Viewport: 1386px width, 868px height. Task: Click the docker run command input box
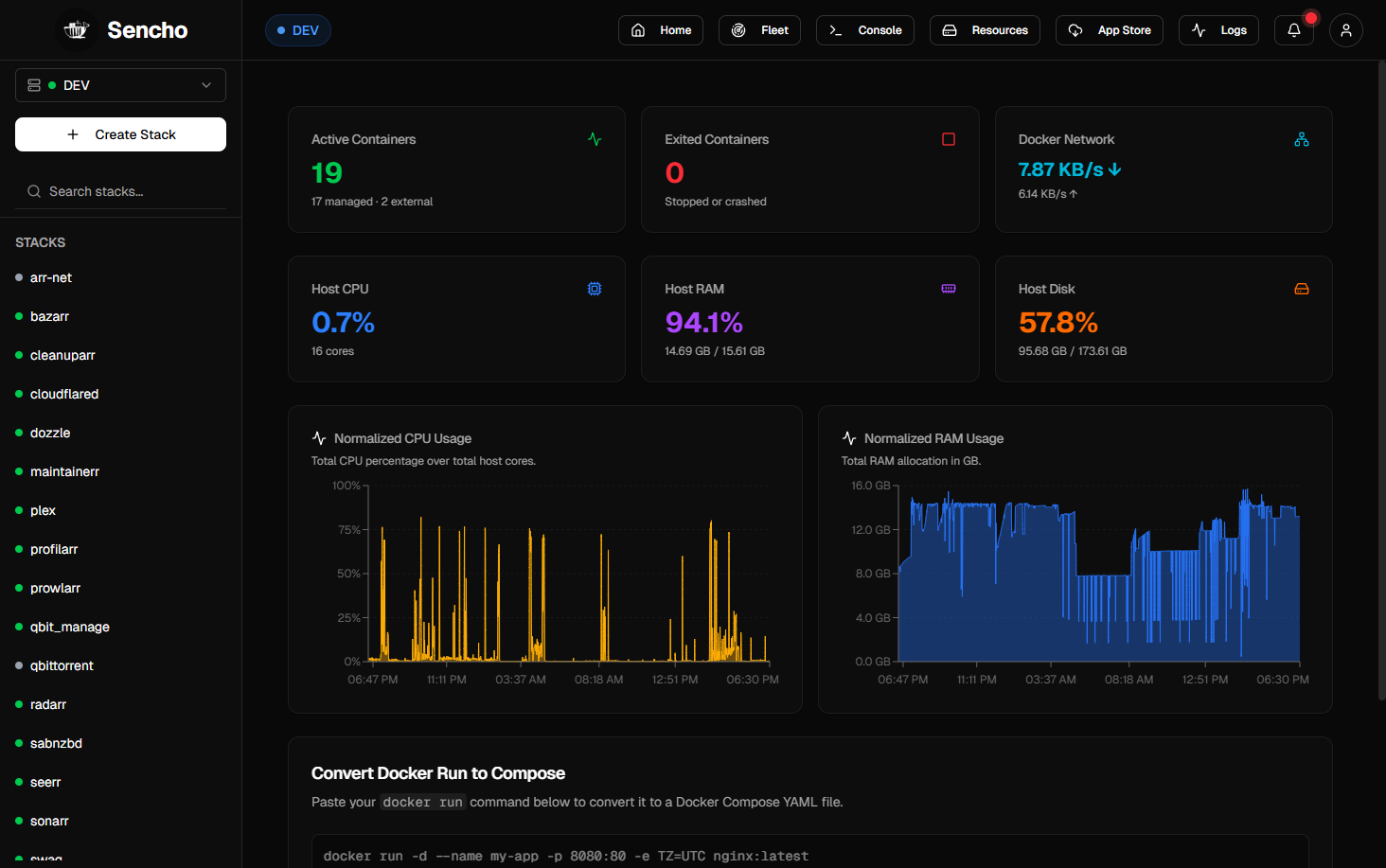click(810, 852)
